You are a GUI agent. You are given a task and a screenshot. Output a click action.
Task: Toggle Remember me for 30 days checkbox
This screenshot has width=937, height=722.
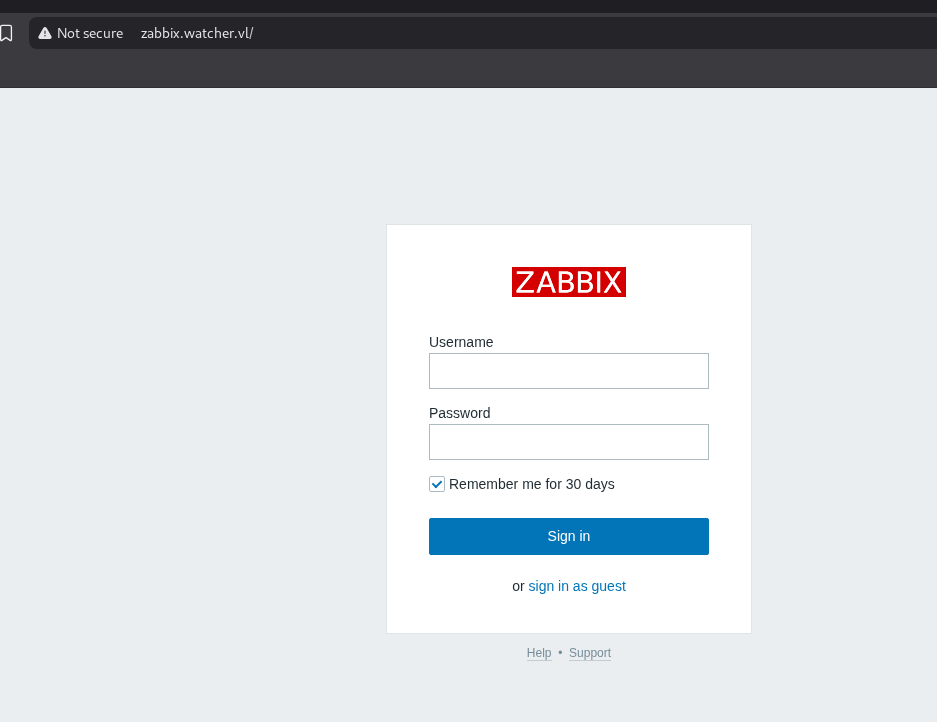tap(437, 484)
